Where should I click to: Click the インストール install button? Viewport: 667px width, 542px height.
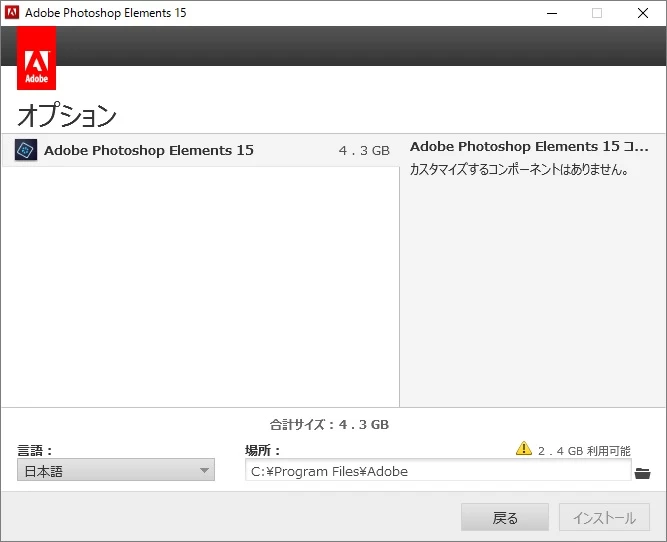pyautogui.click(x=604, y=517)
